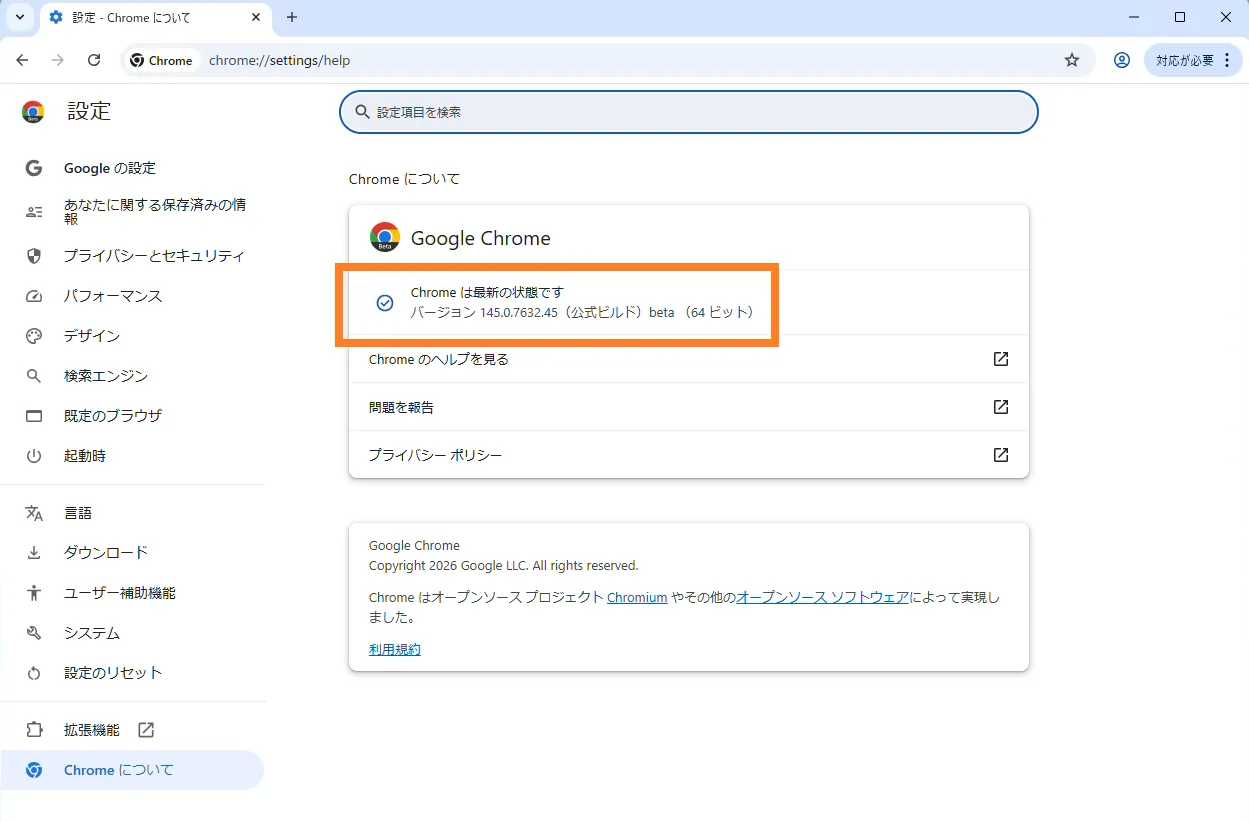Click the accessibility icon for ユーザー補助機能

click(34, 593)
